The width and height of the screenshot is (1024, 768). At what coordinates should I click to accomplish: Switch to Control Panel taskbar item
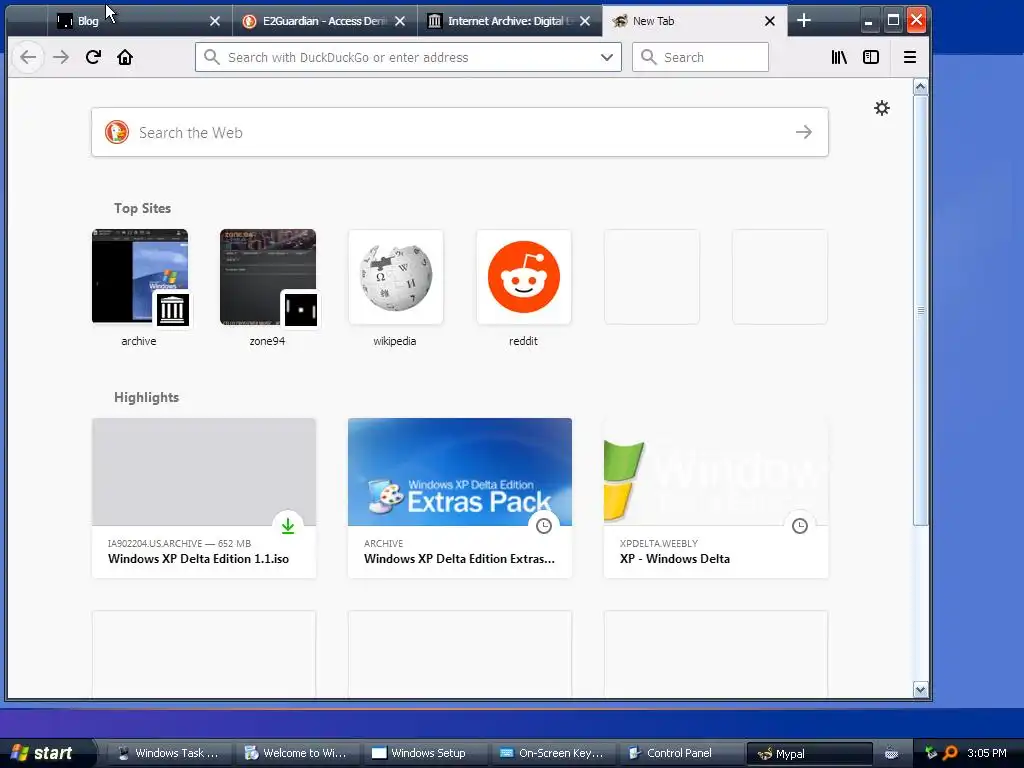tap(680, 753)
